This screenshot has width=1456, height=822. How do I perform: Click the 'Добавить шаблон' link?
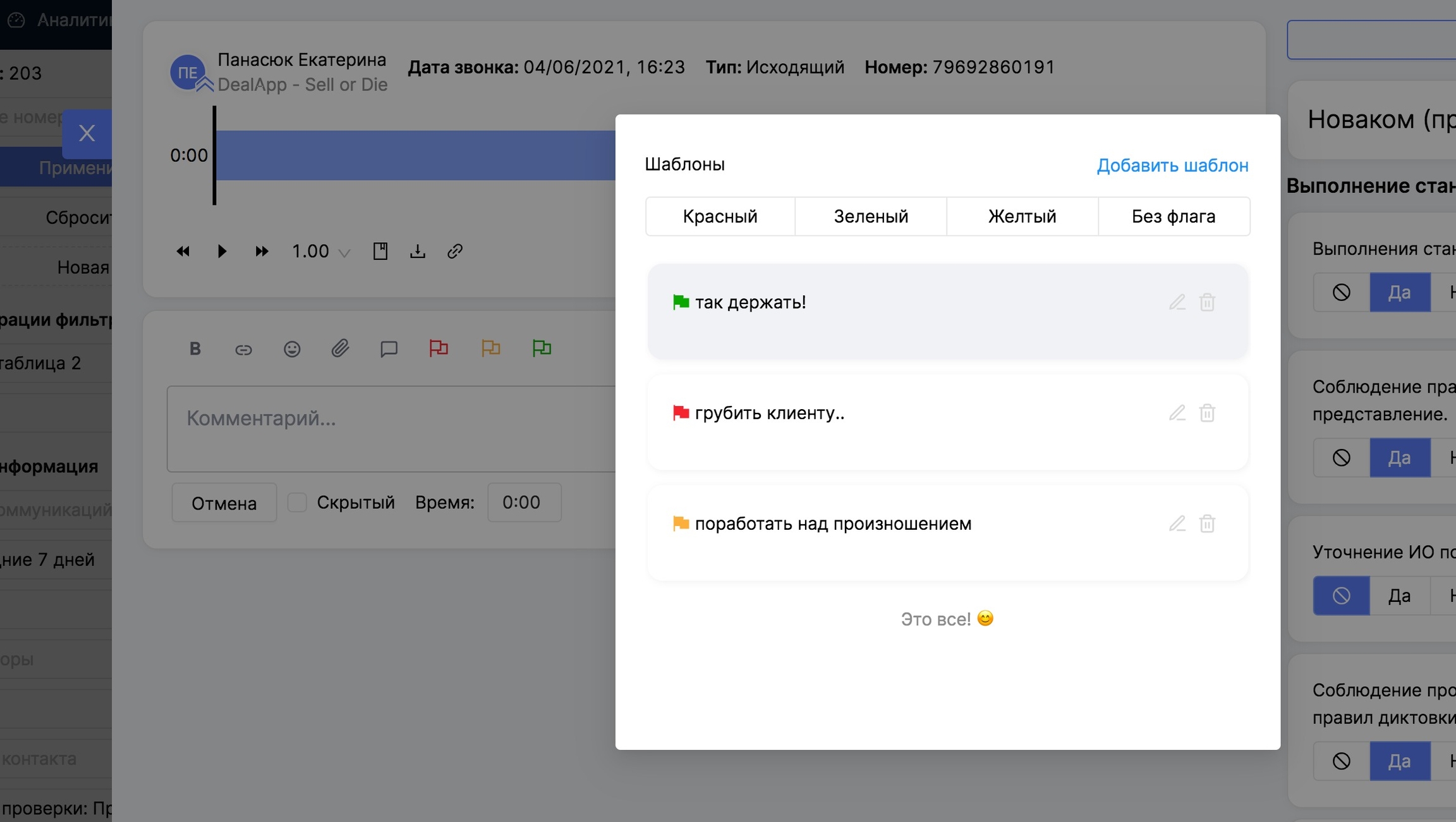tap(1172, 165)
